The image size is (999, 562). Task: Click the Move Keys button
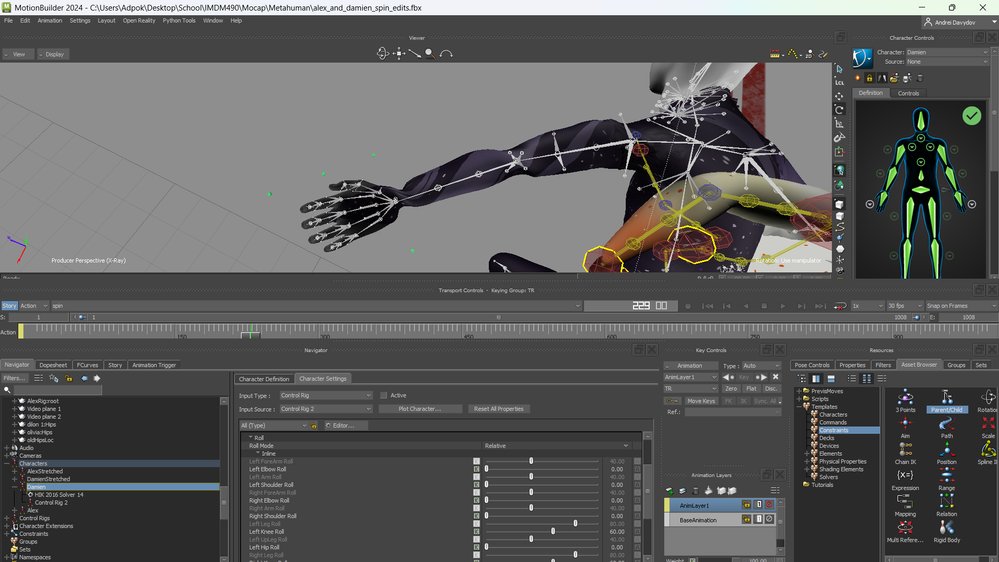click(701, 401)
